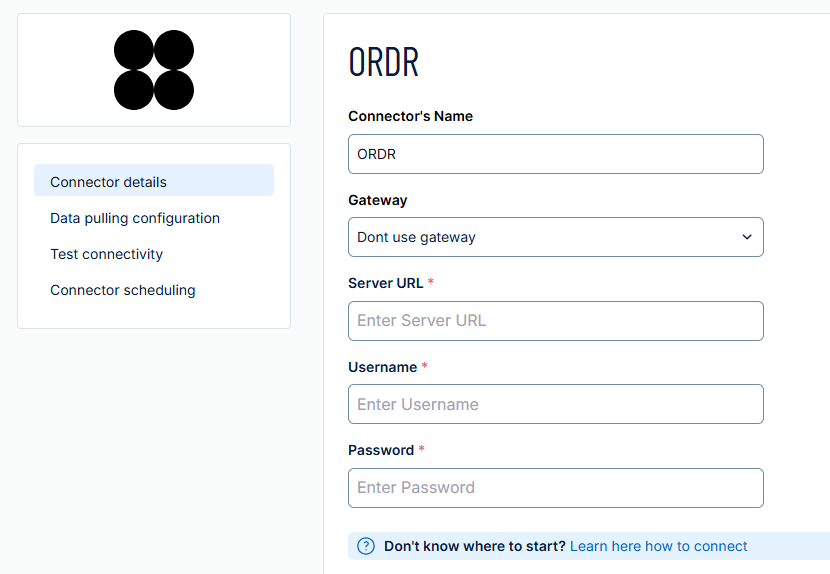Click the "Don't know where to start?" text
The height and width of the screenshot is (574, 830).
click(474, 546)
